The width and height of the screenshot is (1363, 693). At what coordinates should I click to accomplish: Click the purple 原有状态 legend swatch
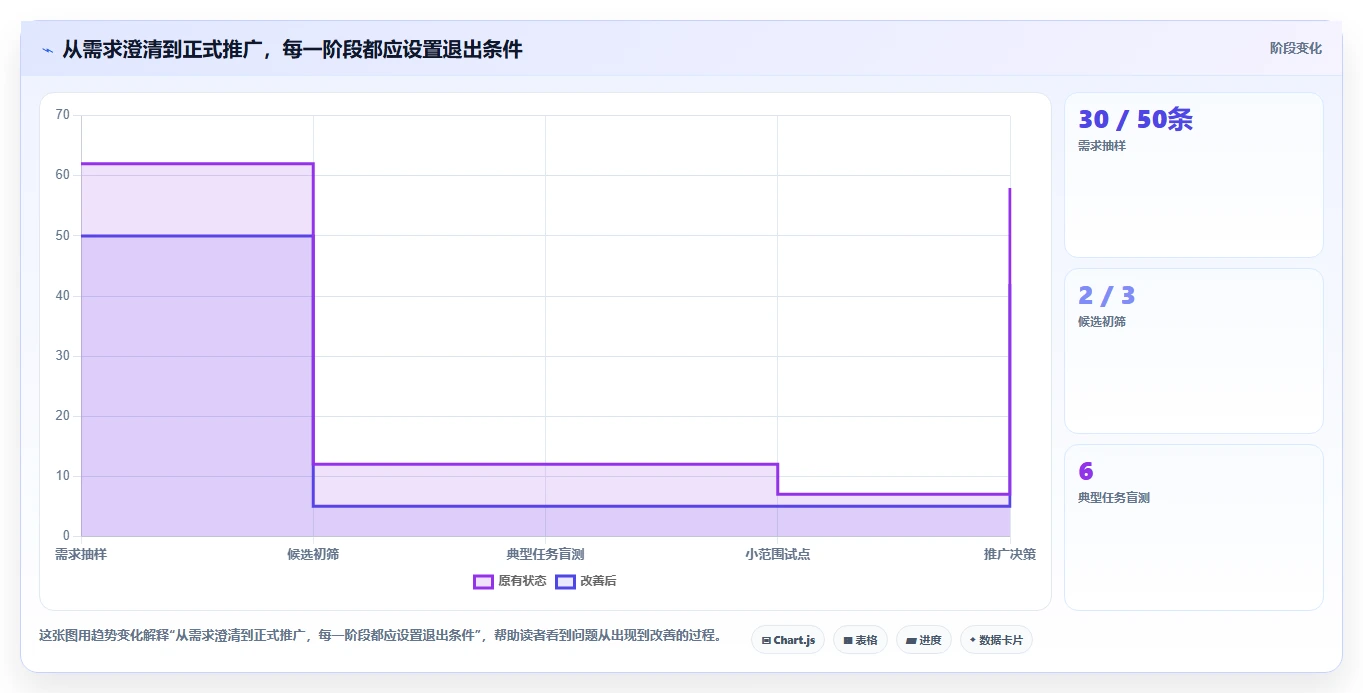tap(483, 581)
